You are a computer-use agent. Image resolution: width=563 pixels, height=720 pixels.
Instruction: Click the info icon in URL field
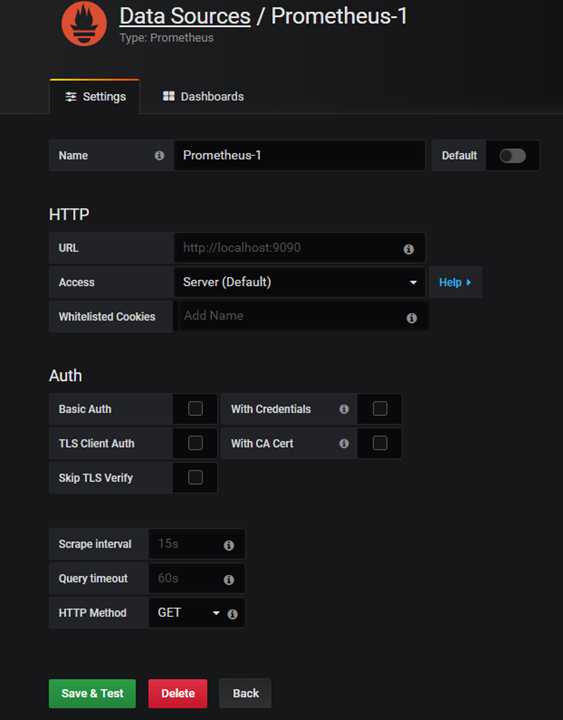(408, 249)
